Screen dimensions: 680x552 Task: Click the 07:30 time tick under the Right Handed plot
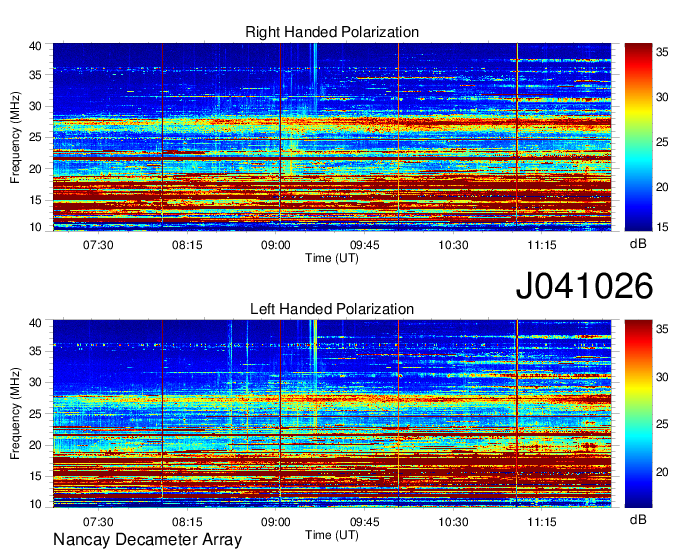[x=98, y=245]
